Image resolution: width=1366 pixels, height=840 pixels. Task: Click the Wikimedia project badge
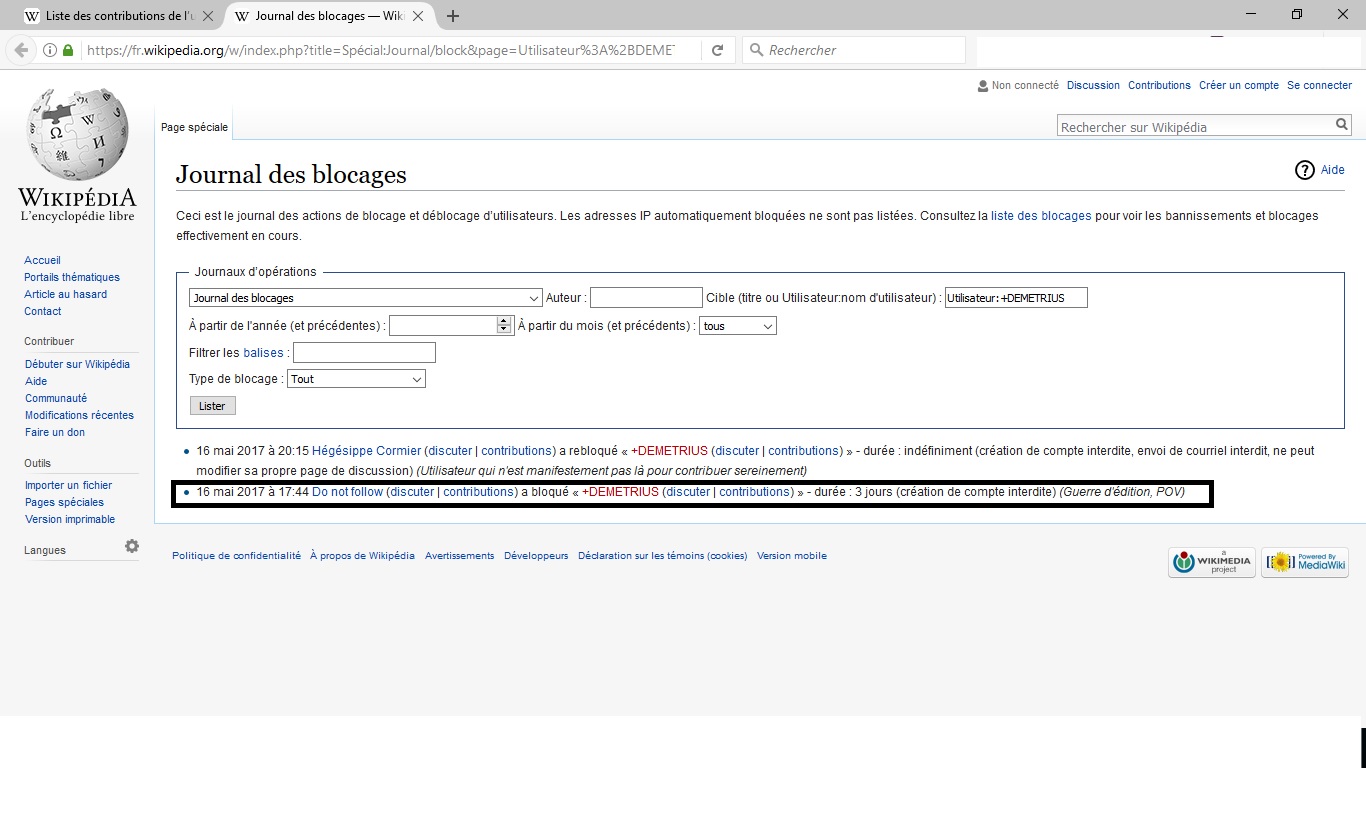[x=1212, y=562]
